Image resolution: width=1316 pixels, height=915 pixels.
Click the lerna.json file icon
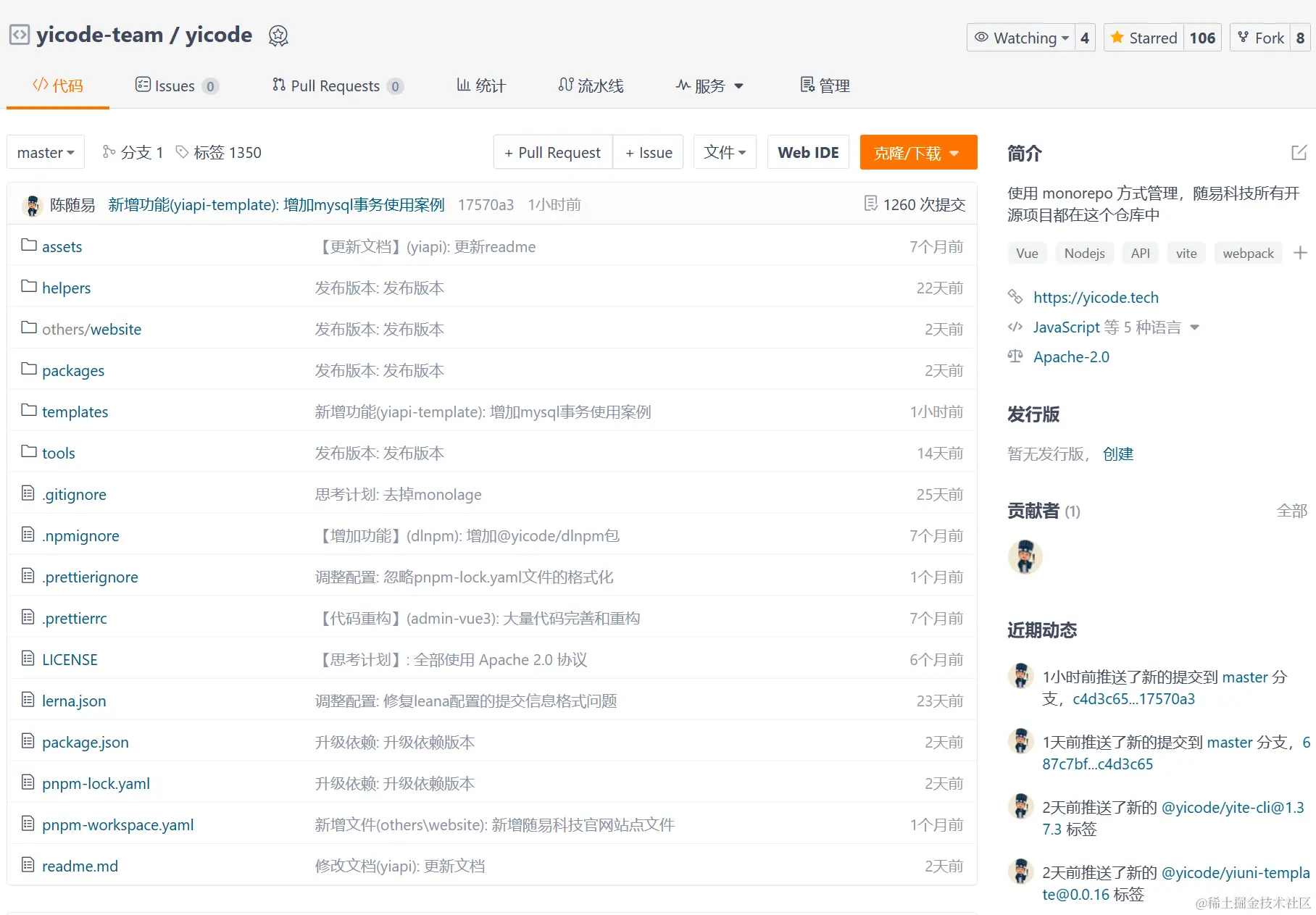tap(28, 700)
